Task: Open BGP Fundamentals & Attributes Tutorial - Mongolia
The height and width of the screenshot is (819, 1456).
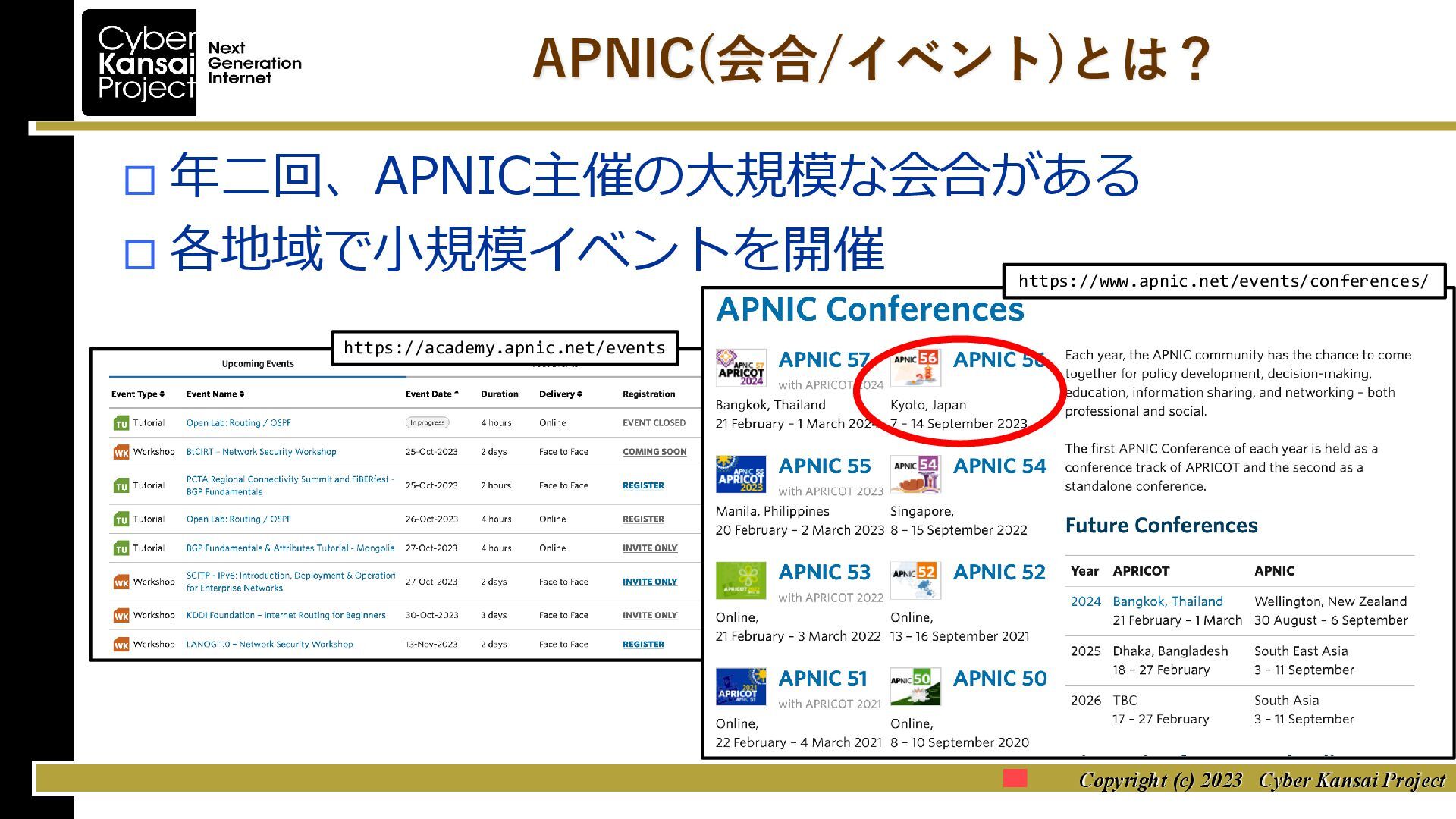Action: (290, 548)
